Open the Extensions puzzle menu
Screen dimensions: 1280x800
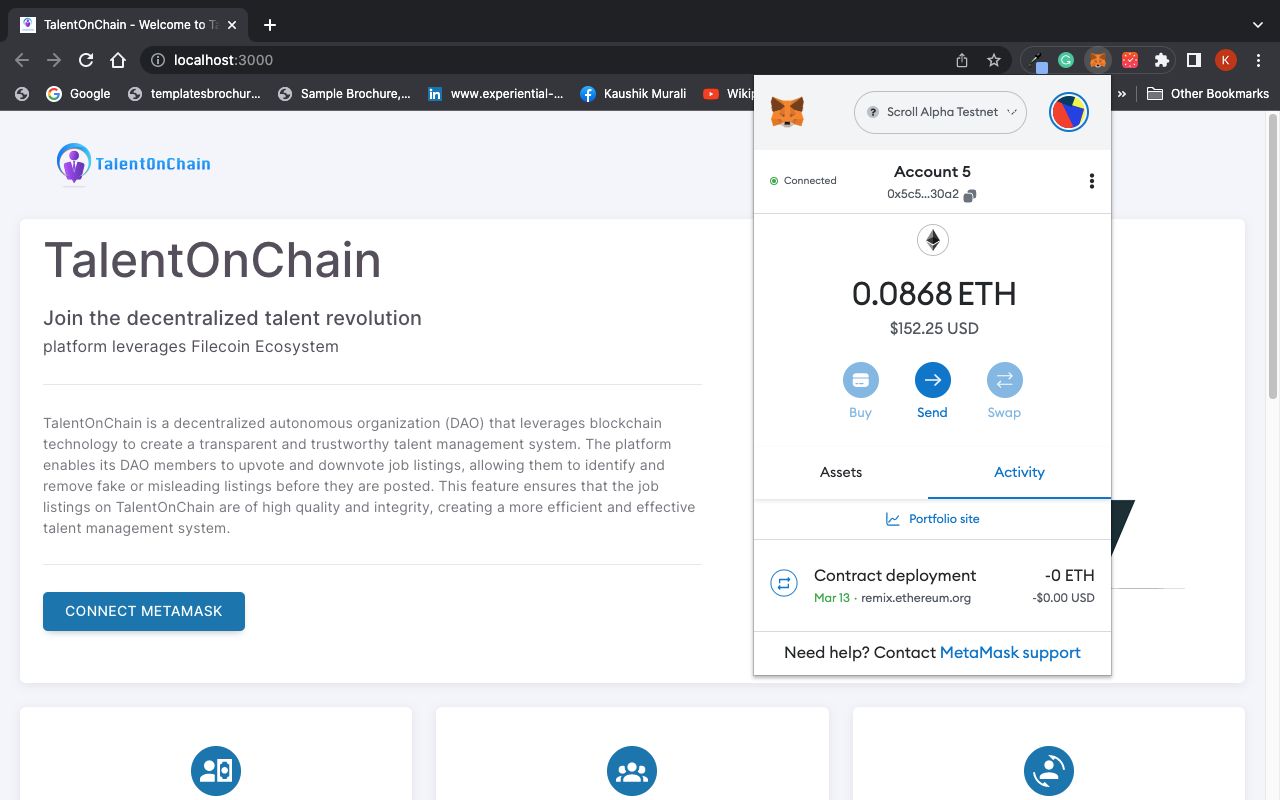1161,60
